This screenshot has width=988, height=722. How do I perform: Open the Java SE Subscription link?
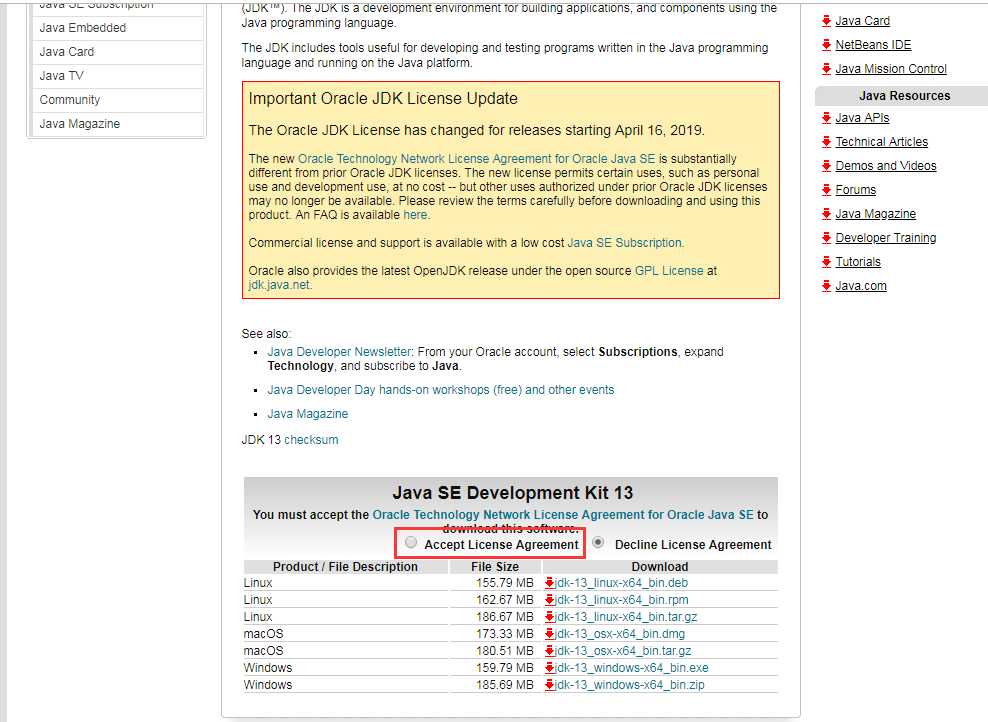[624, 243]
